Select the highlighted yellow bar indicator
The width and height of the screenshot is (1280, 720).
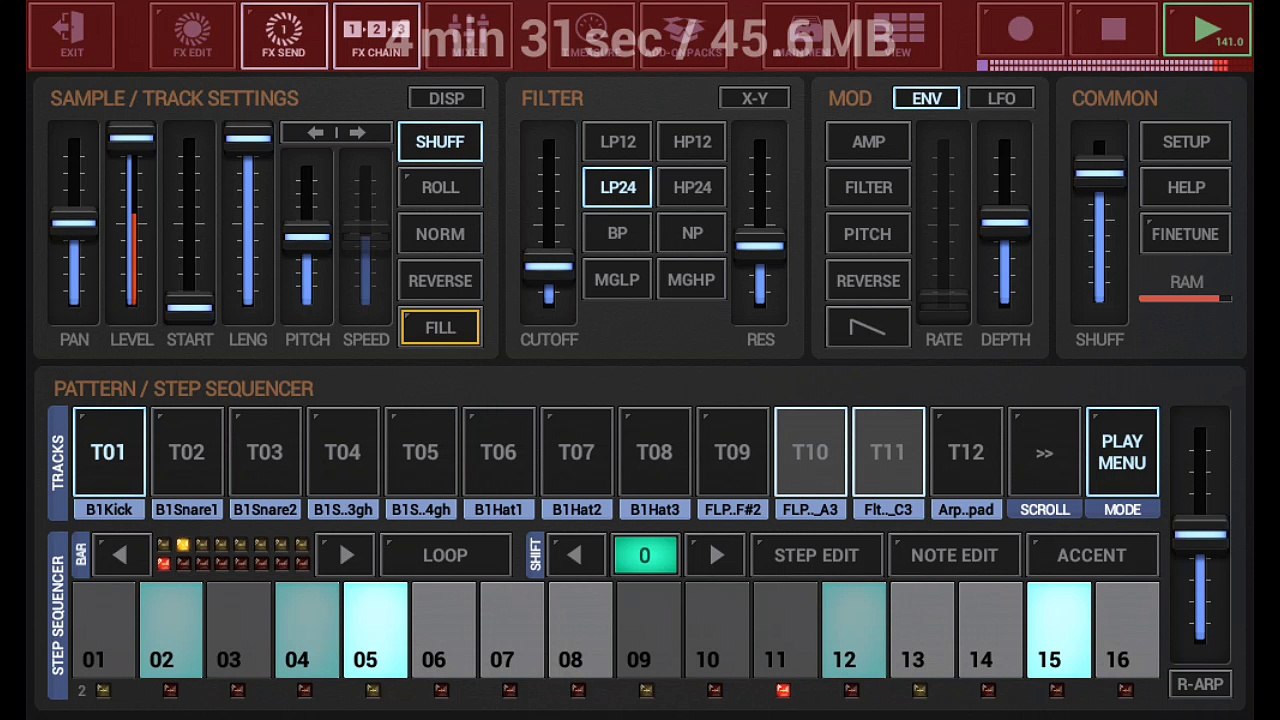(183, 545)
